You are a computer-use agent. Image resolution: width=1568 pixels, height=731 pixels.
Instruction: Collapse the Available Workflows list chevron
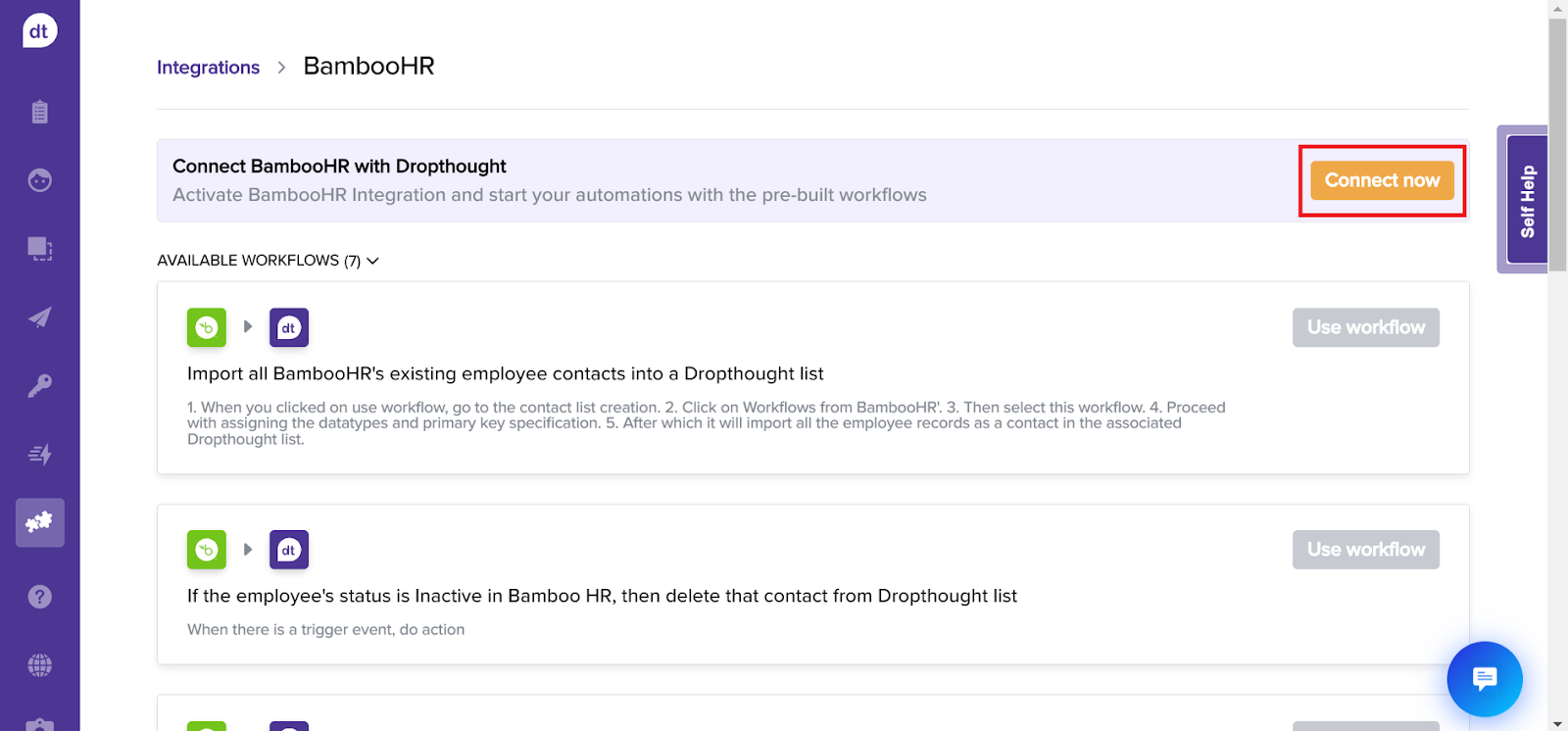(x=372, y=261)
